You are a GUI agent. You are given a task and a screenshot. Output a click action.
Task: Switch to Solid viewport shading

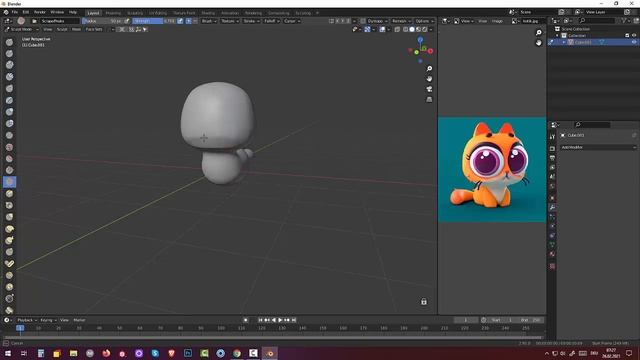point(412,29)
